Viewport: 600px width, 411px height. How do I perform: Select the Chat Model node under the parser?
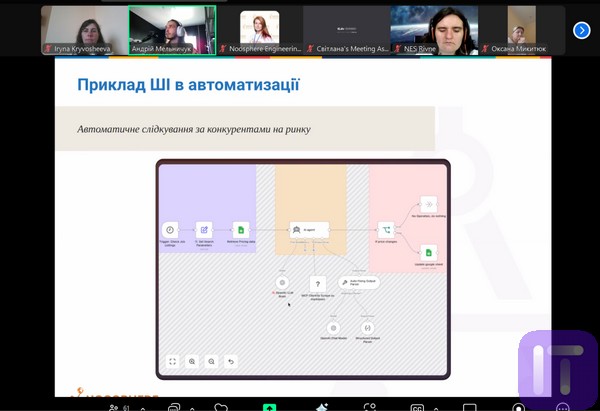pyautogui.click(x=333, y=328)
